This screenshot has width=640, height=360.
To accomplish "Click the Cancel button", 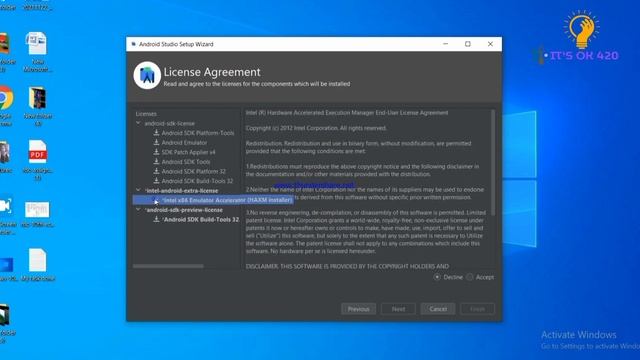I will 438,309.
